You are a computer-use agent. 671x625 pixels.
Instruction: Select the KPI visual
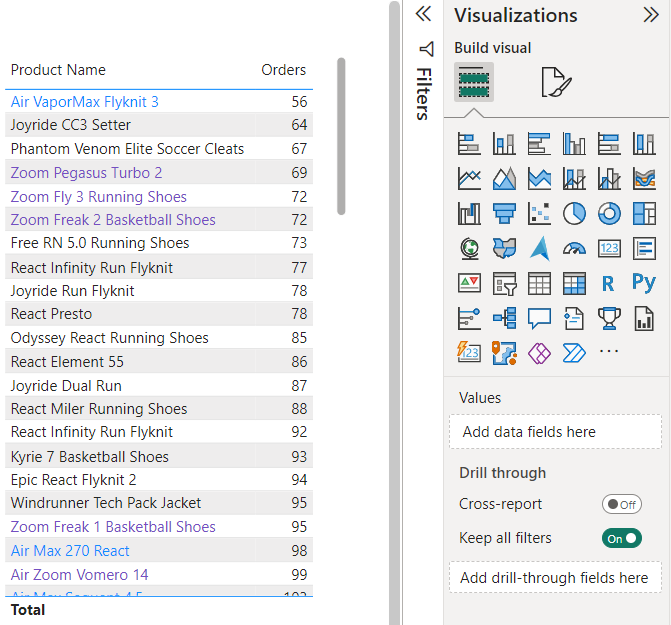point(469,284)
